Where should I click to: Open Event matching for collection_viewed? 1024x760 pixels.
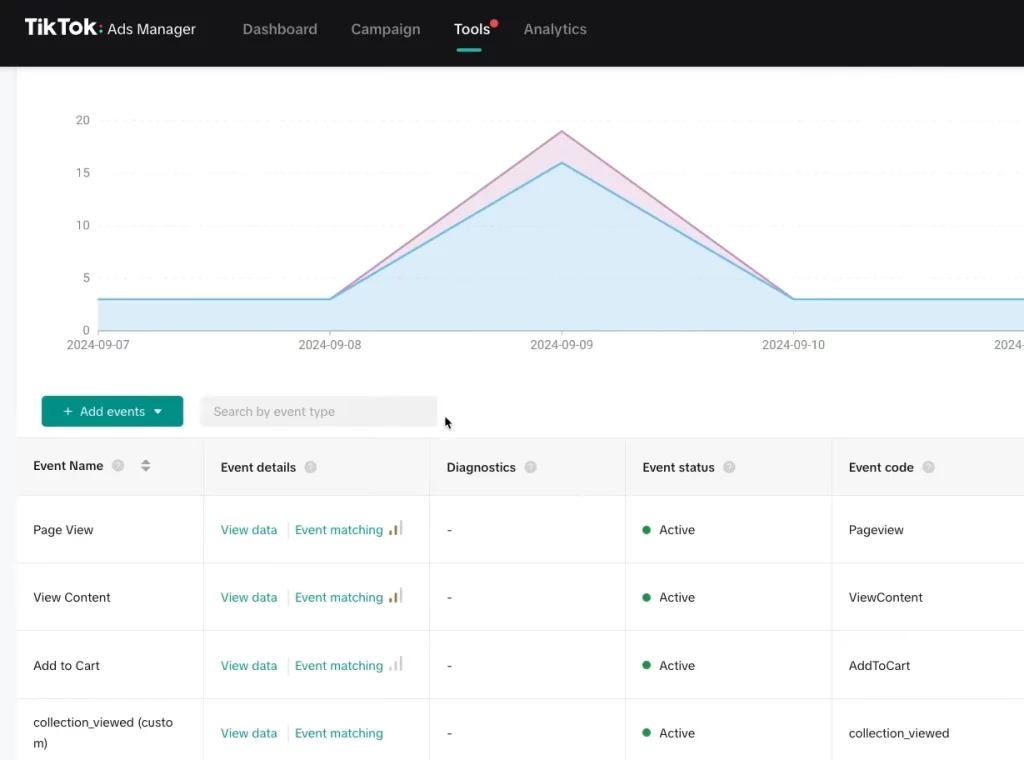(339, 733)
